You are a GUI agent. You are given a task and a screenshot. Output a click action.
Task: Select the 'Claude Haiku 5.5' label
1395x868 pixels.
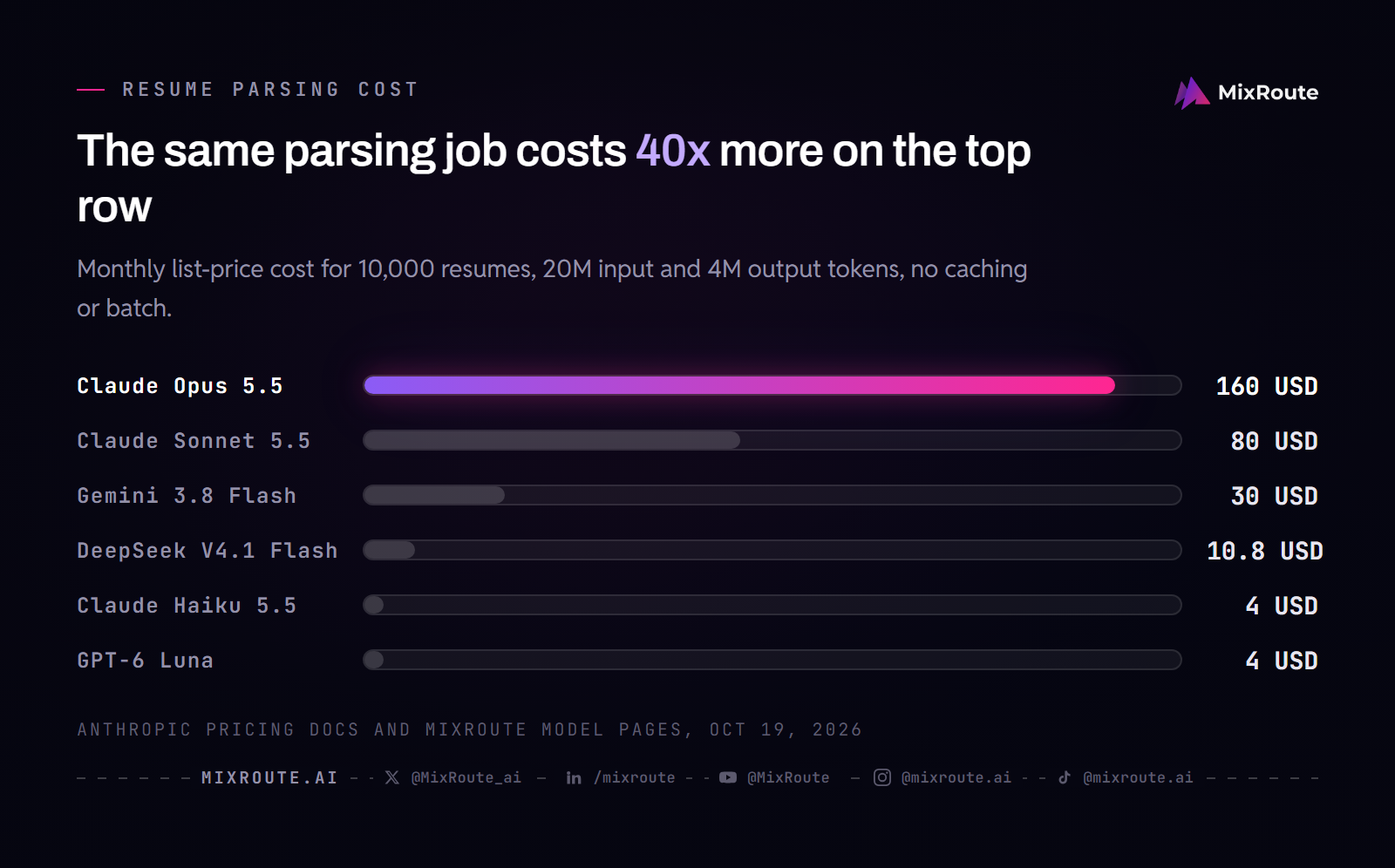(187, 606)
